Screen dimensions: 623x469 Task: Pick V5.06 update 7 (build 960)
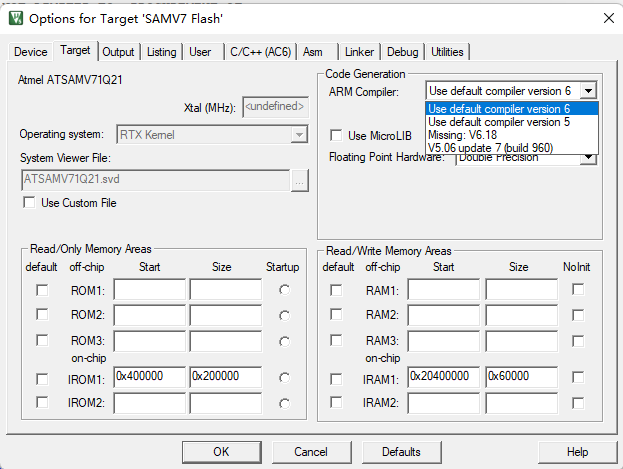[x=491, y=148]
